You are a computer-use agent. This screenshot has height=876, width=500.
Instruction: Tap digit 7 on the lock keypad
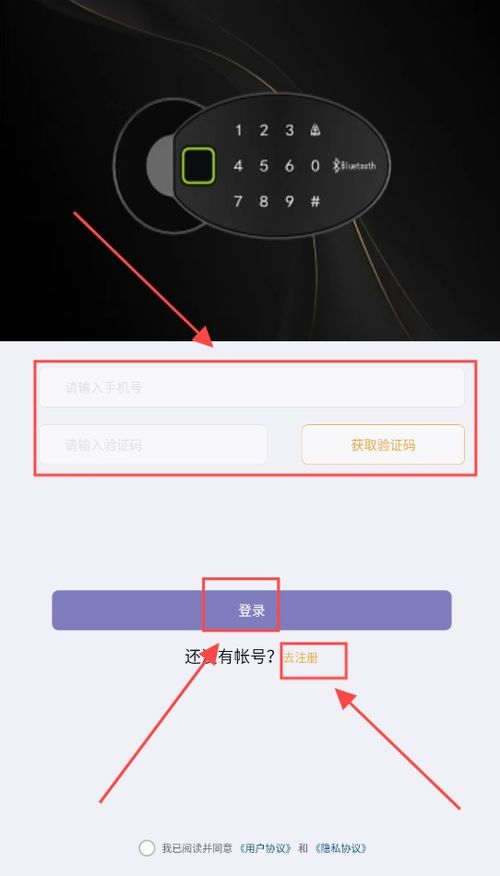(x=239, y=201)
